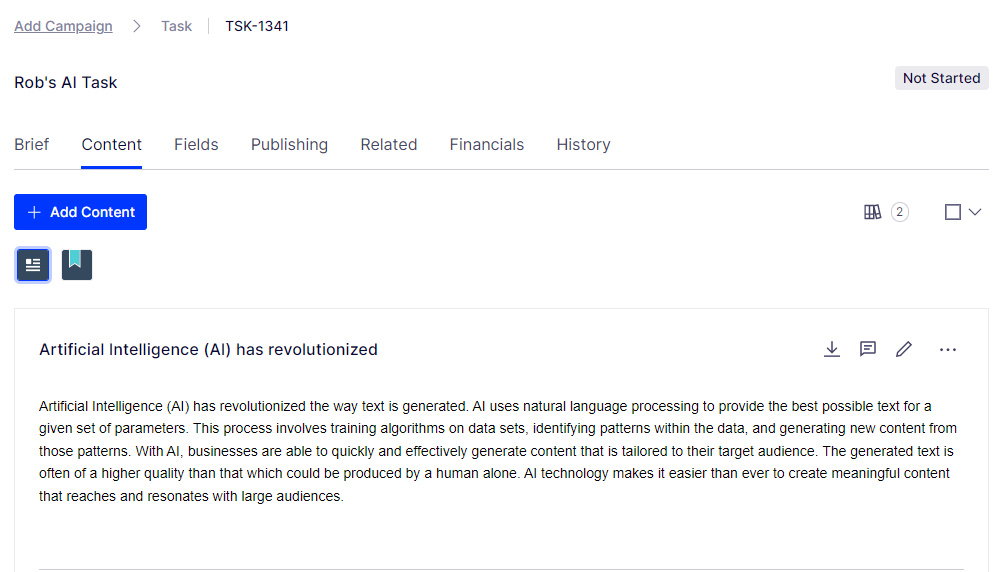The height and width of the screenshot is (572, 995).
Task: Show the History tab
Action: coord(583,145)
